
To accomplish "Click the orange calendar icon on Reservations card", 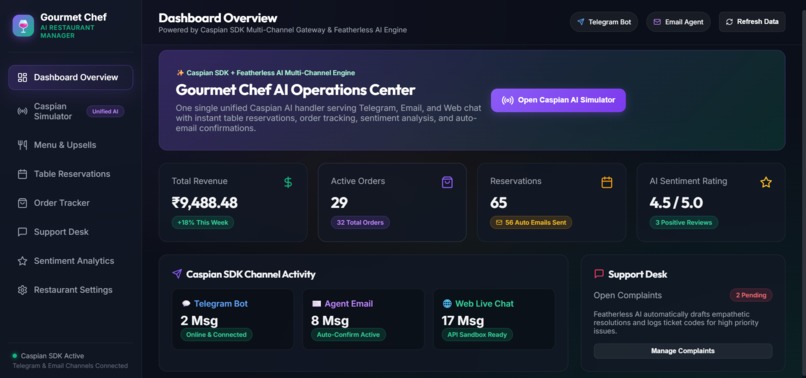I will click(x=607, y=182).
